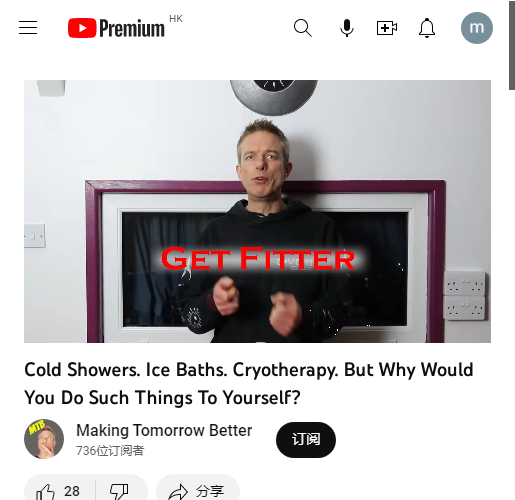Visit the Making Tomorrow Better channel name
The width and height of the screenshot is (515, 500).
[x=164, y=430]
